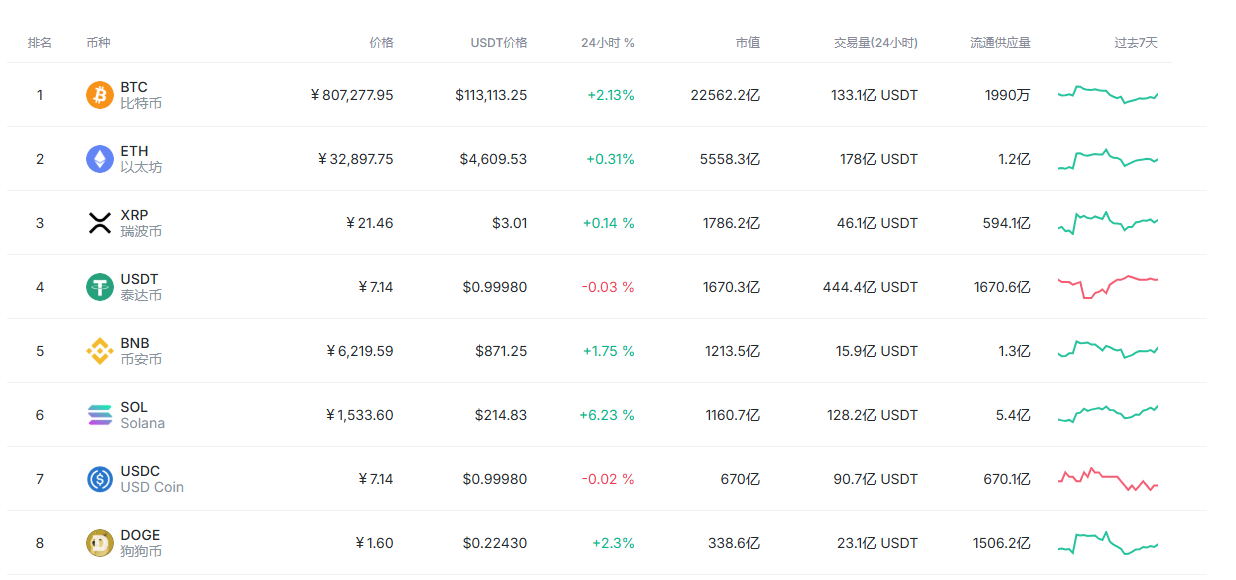The image size is (1236, 580).
Task: Sort by the 交易量(24小时) column header
Action: [x=876, y=43]
